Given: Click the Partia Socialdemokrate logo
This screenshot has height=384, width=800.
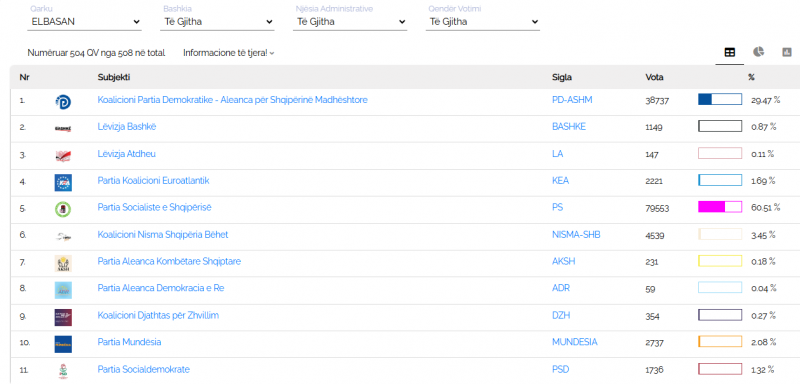Looking at the screenshot, I should [63, 371].
